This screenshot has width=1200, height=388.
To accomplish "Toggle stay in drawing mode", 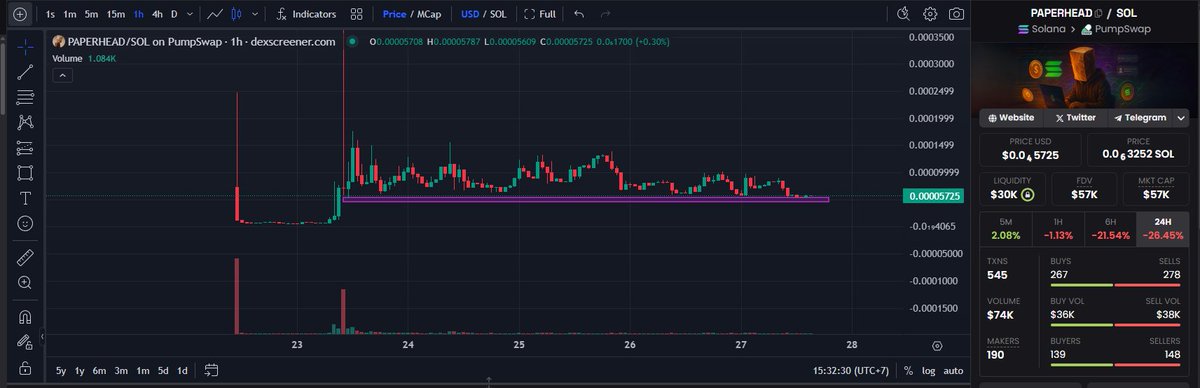I will point(25,343).
